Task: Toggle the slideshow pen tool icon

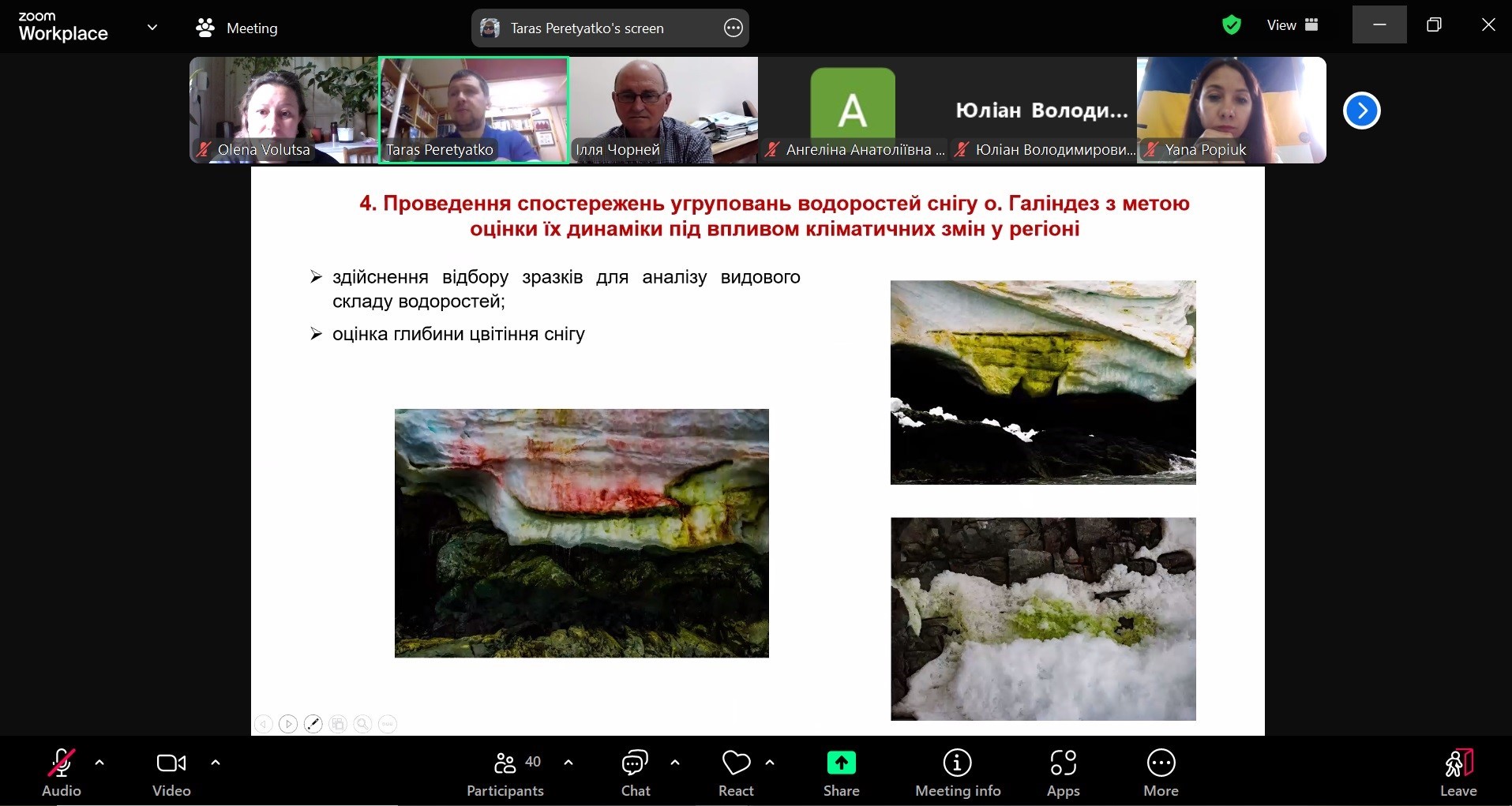Action: 313,724
